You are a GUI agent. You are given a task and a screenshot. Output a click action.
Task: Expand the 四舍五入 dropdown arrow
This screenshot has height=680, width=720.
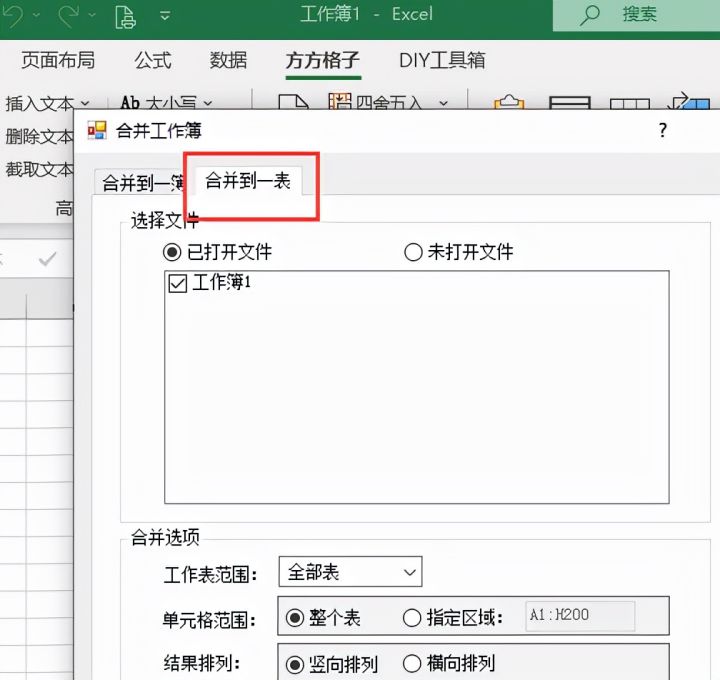[x=443, y=103]
